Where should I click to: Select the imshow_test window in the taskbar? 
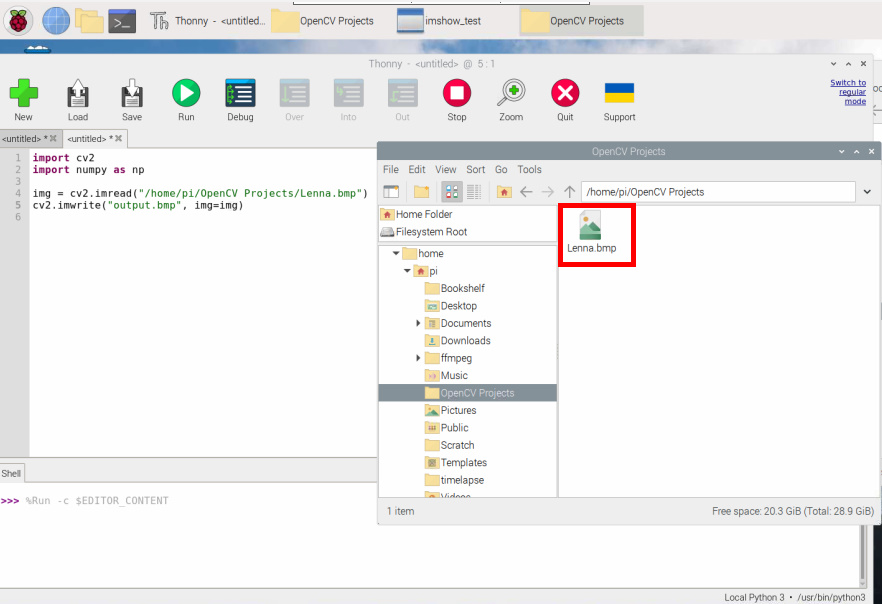[439, 21]
